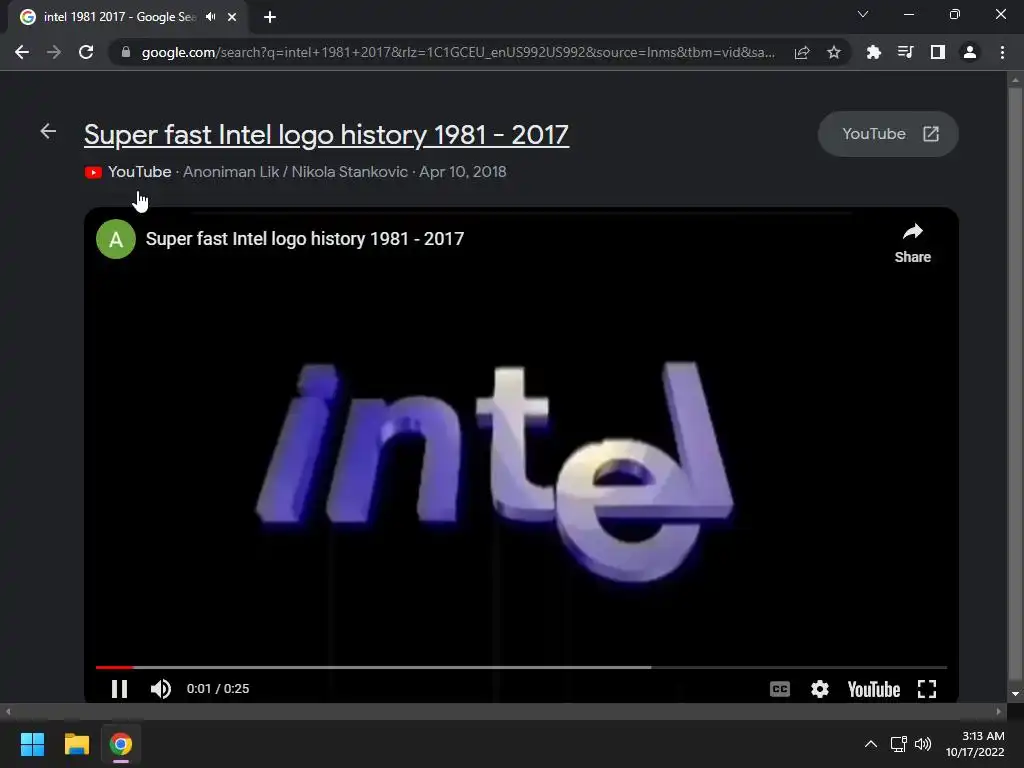The height and width of the screenshot is (768, 1024).
Task: Show hidden system tray icons
Action: (871, 744)
